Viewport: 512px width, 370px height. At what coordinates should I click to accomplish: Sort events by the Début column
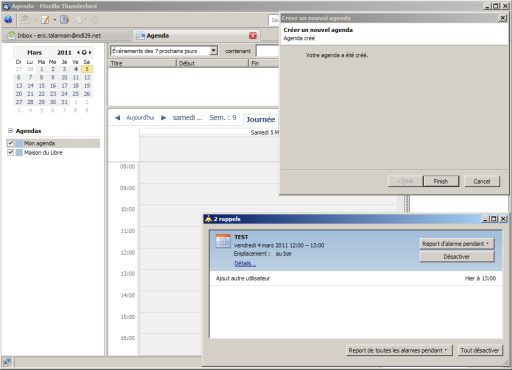tap(212, 63)
